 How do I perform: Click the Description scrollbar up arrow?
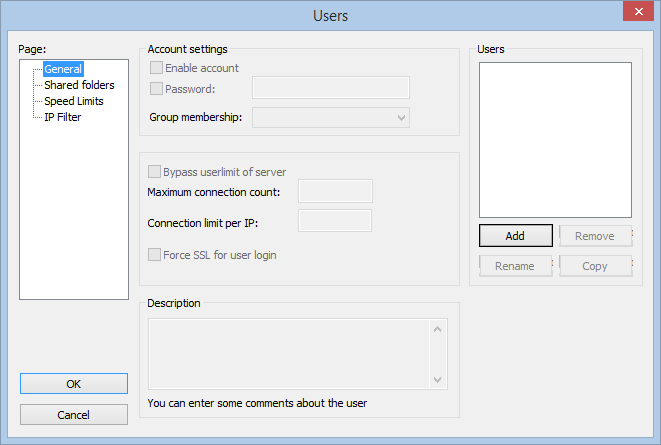coord(438,329)
